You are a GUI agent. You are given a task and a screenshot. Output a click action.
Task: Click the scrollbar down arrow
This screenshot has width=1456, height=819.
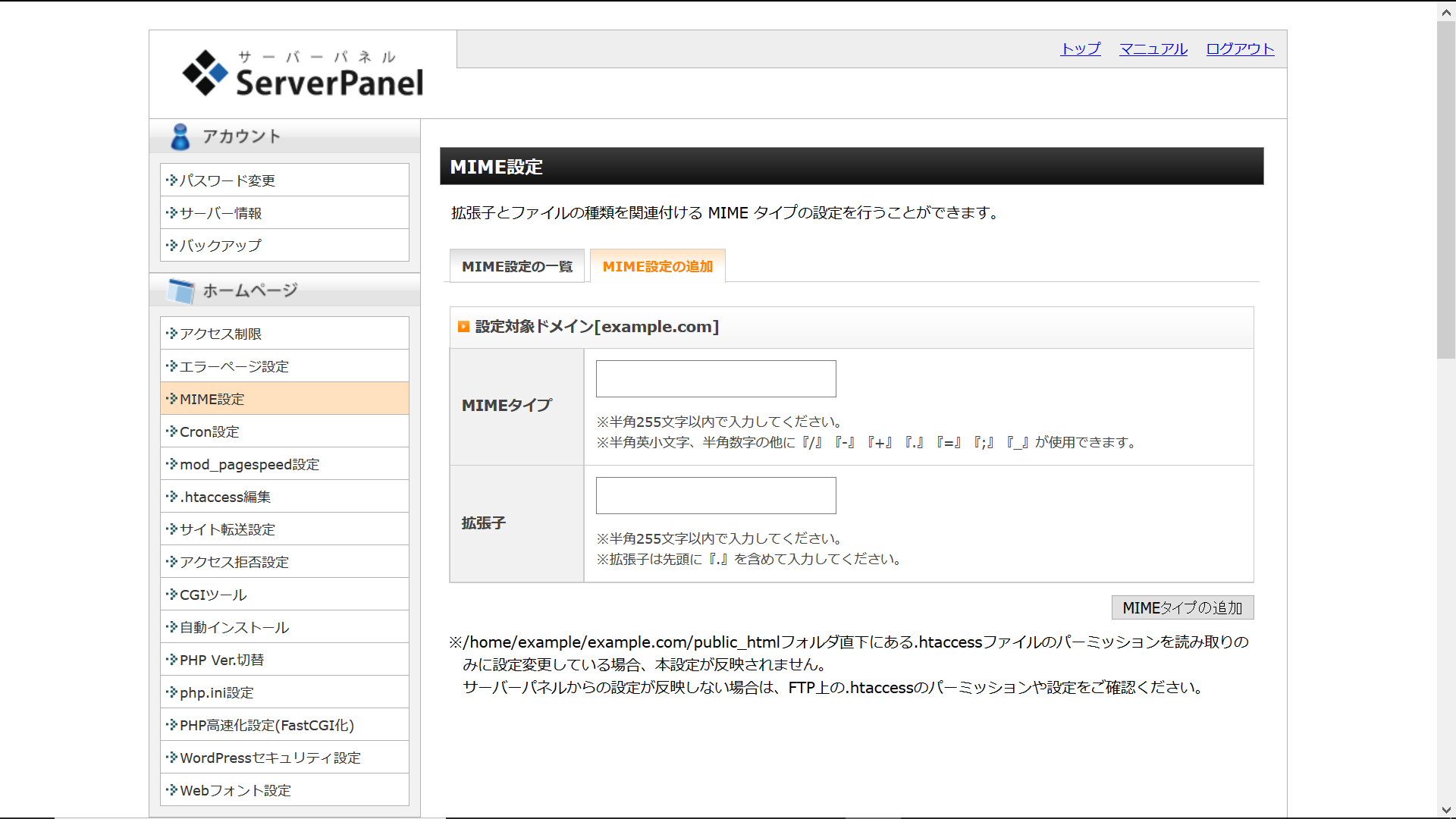point(1446,809)
